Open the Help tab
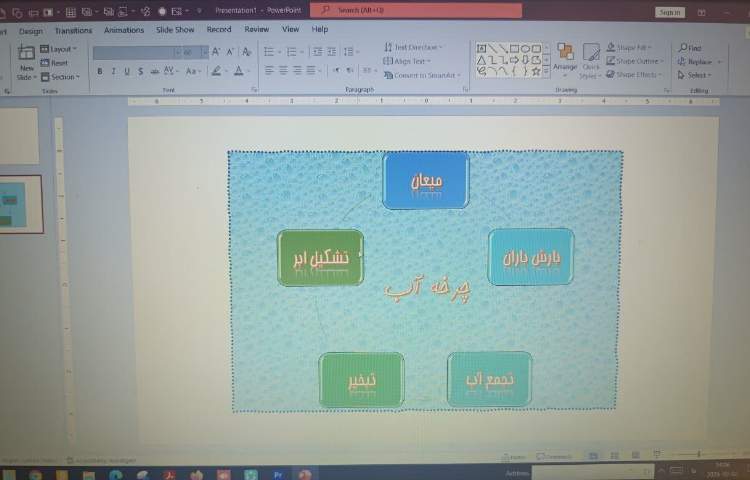 [x=320, y=29]
